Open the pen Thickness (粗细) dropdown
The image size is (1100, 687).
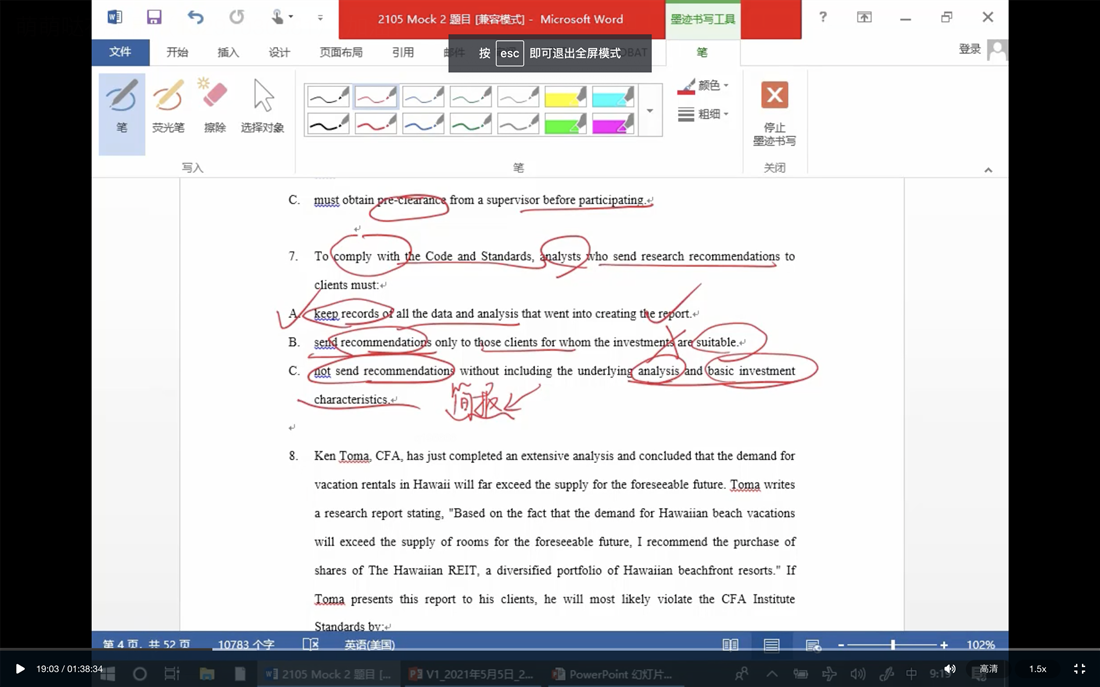703,114
